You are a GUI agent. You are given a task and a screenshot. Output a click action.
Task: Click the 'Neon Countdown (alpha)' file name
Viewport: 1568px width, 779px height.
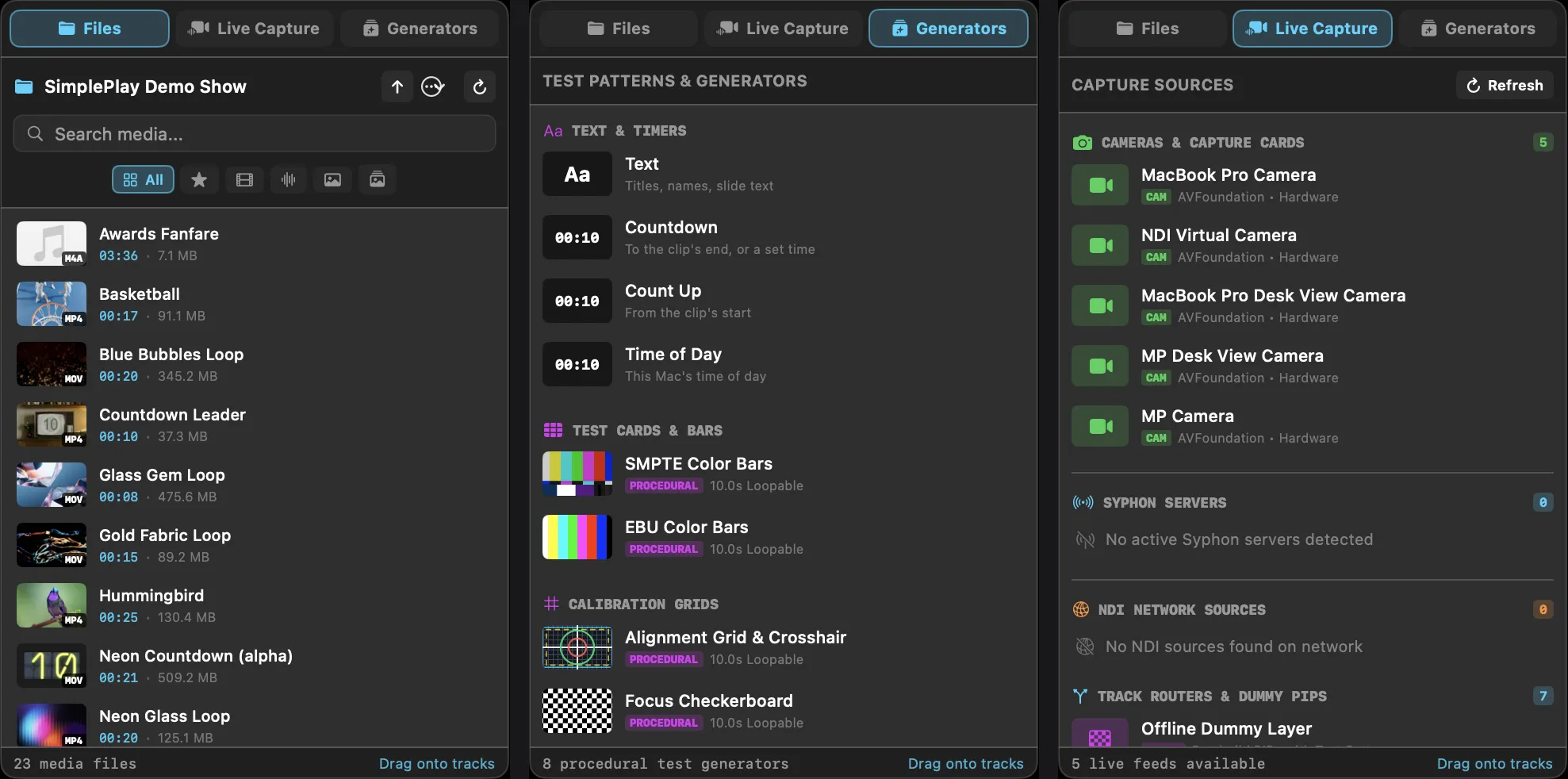pyautogui.click(x=196, y=656)
